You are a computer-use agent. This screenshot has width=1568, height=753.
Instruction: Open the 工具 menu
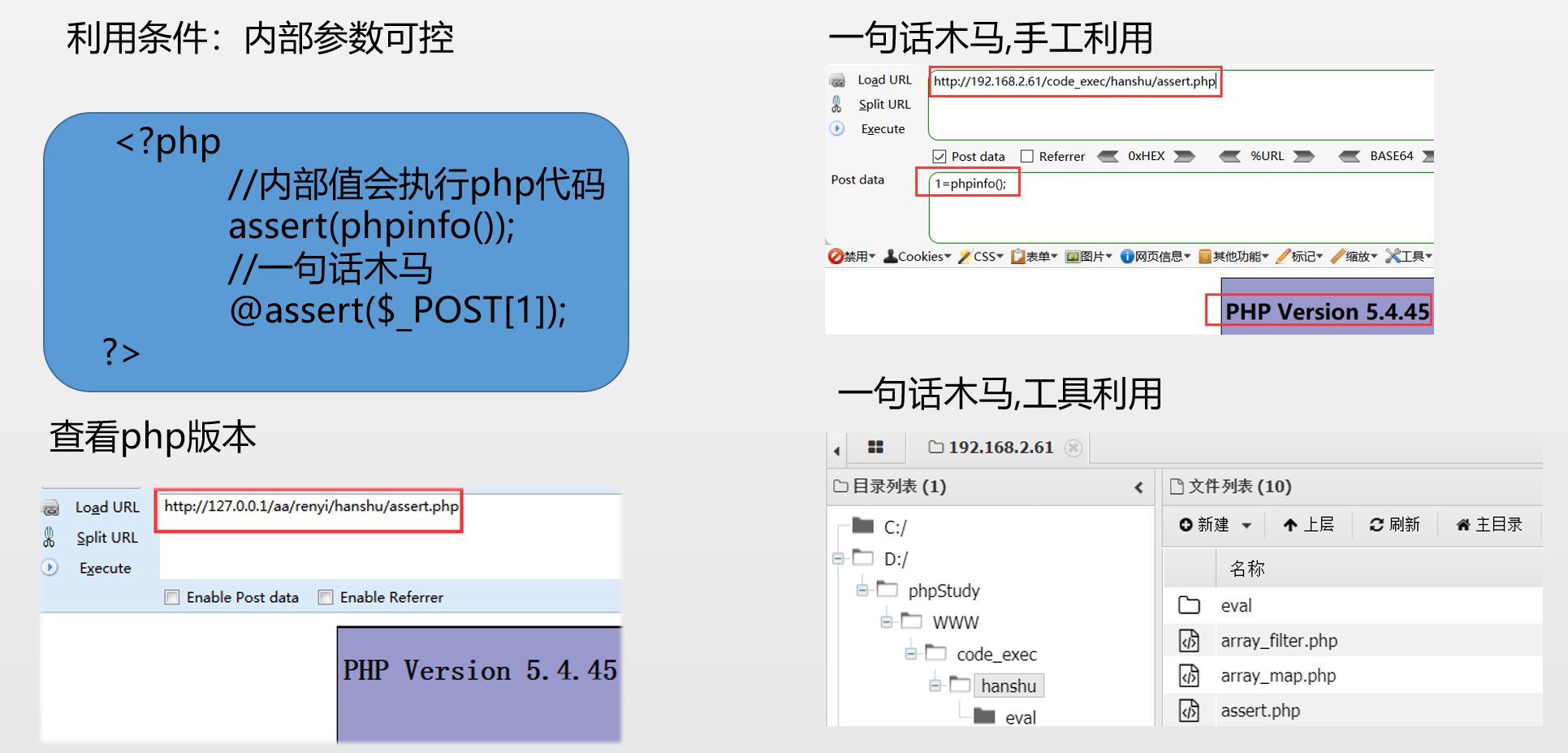[1408, 257]
